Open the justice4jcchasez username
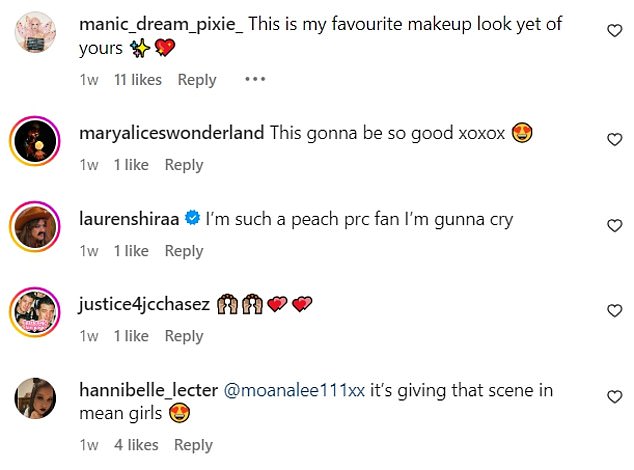The height and width of the screenshot is (470, 634). [144, 305]
